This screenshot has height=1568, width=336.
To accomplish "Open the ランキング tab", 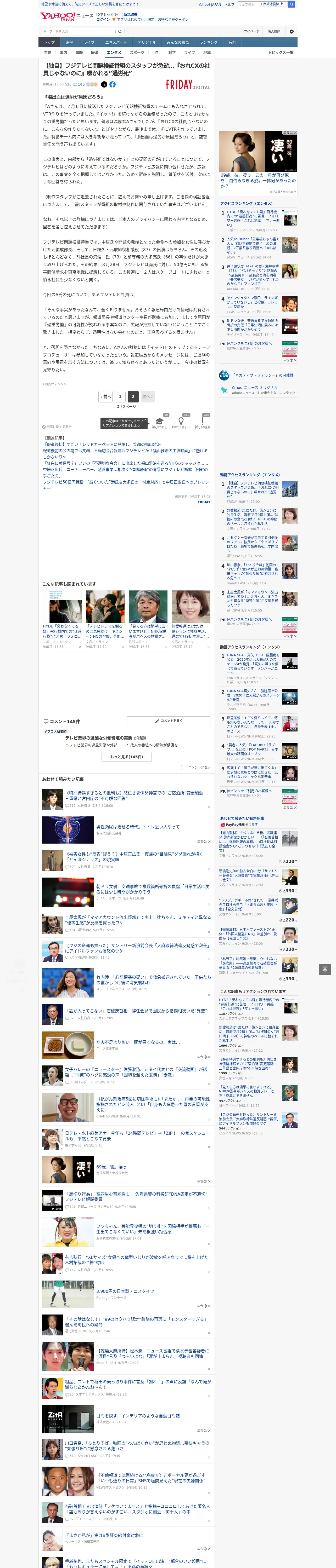I will click(x=209, y=43).
